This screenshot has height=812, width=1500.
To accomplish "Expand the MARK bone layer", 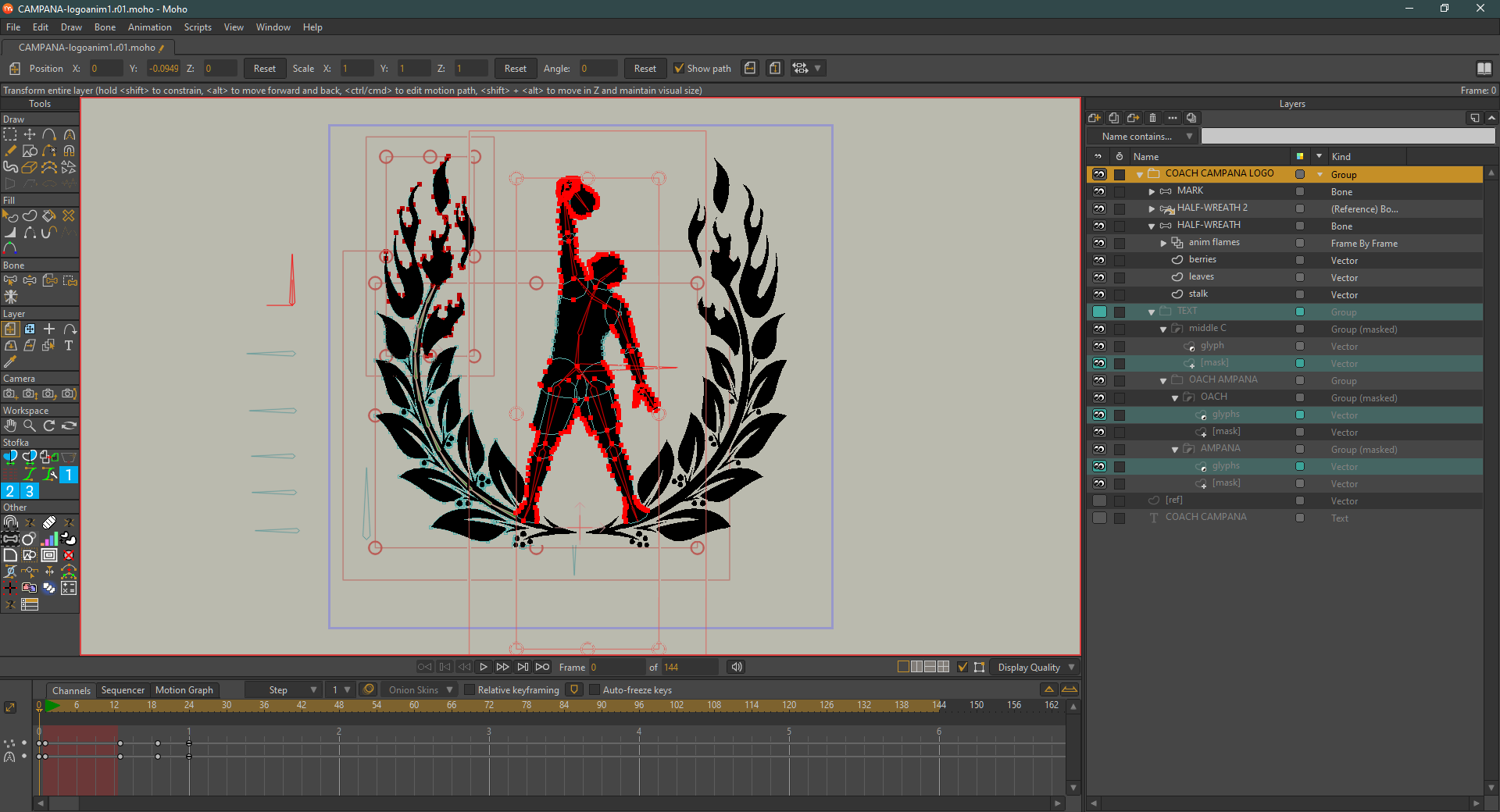I will pyautogui.click(x=1152, y=191).
